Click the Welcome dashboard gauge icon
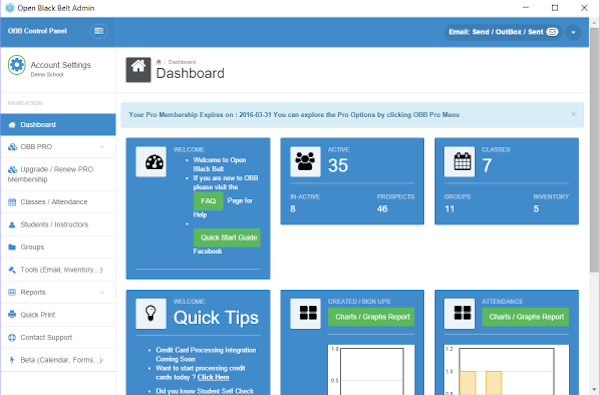 (151, 162)
